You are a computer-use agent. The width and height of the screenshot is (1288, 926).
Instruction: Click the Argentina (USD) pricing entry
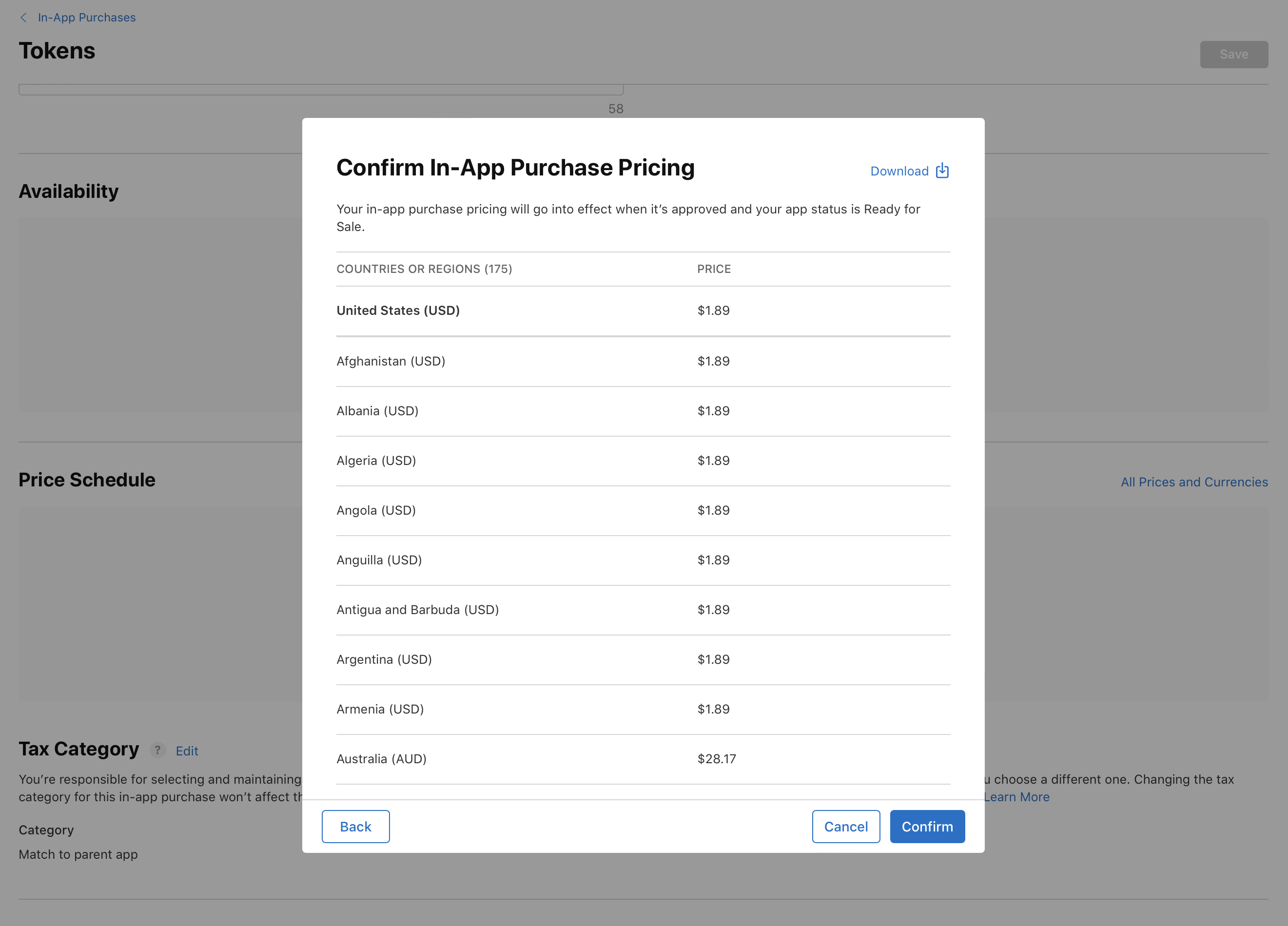point(384,659)
